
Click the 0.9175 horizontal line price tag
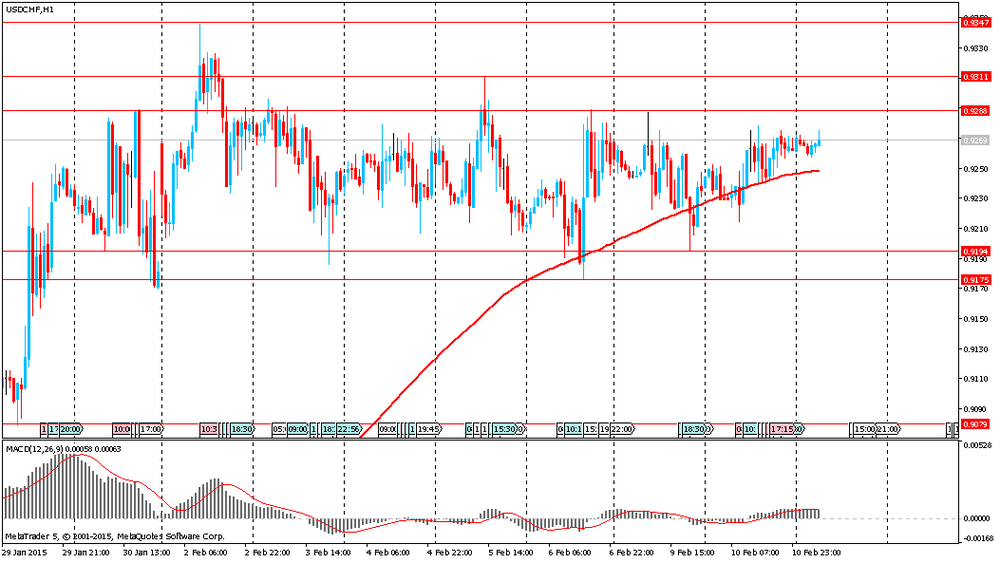click(x=976, y=280)
